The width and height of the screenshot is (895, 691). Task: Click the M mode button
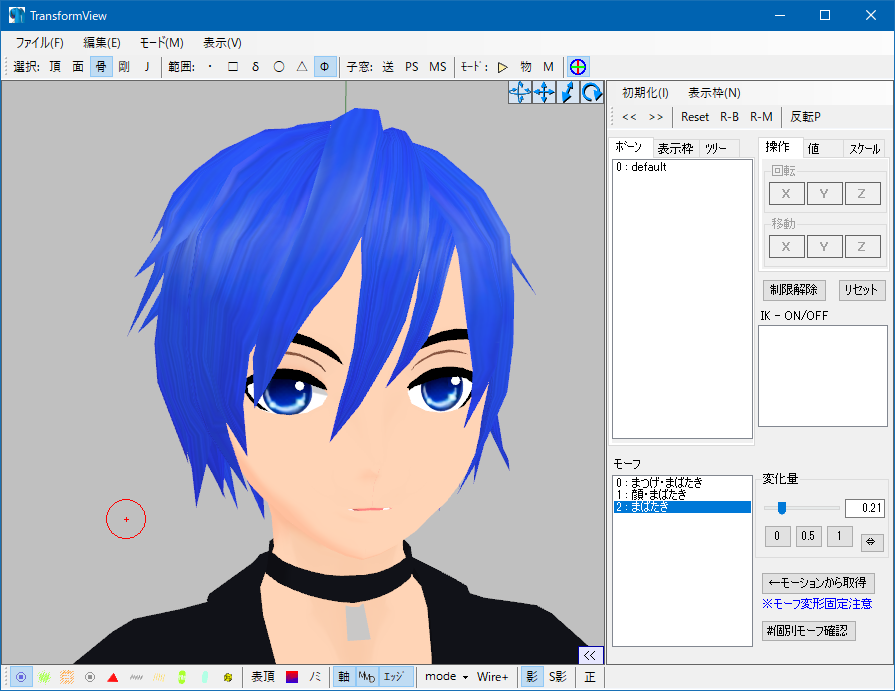click(x=549, y=67)
